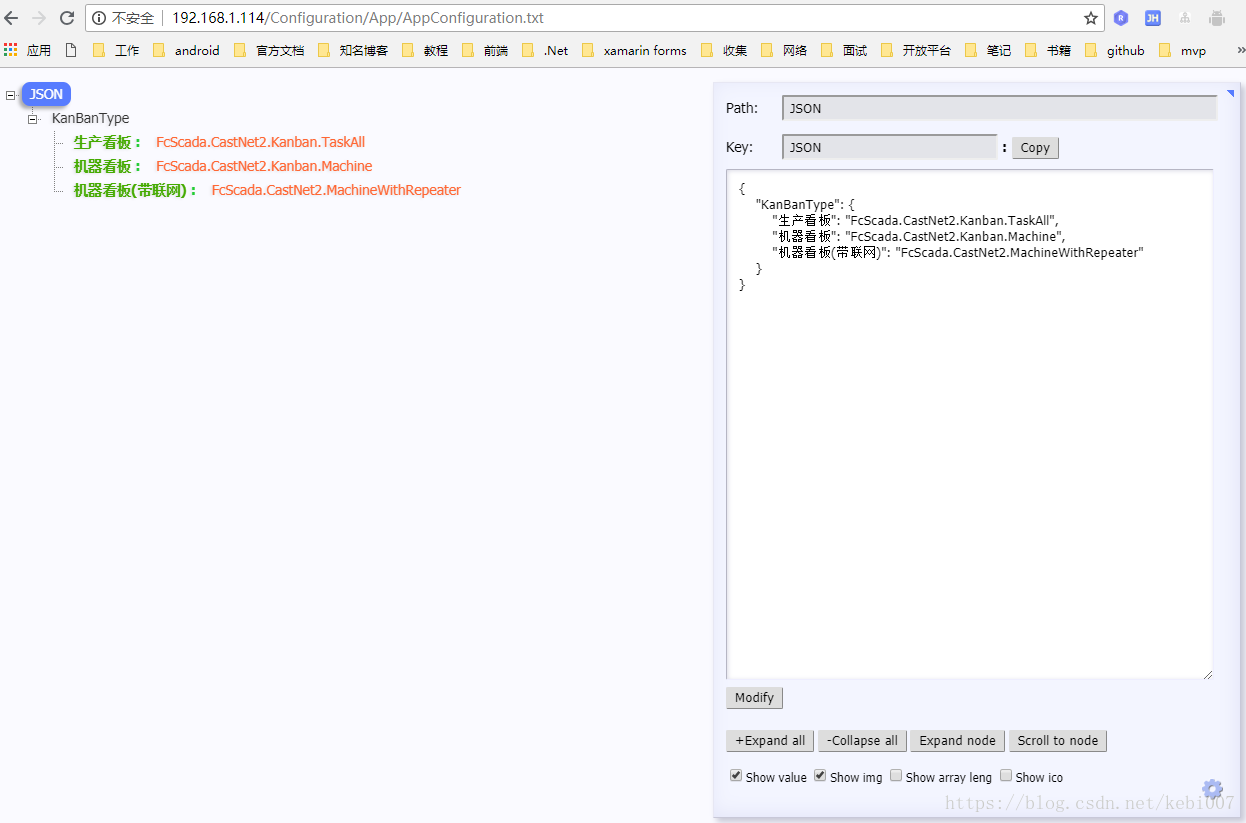Go back with the browser back arrow
The width and height of the screenshot is (1246, 823).
[x=11, y=18]
